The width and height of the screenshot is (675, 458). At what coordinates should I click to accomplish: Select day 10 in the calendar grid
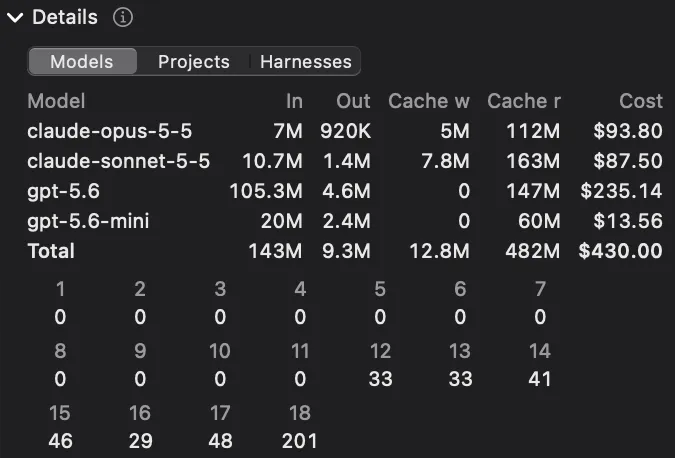click(220, 351)
